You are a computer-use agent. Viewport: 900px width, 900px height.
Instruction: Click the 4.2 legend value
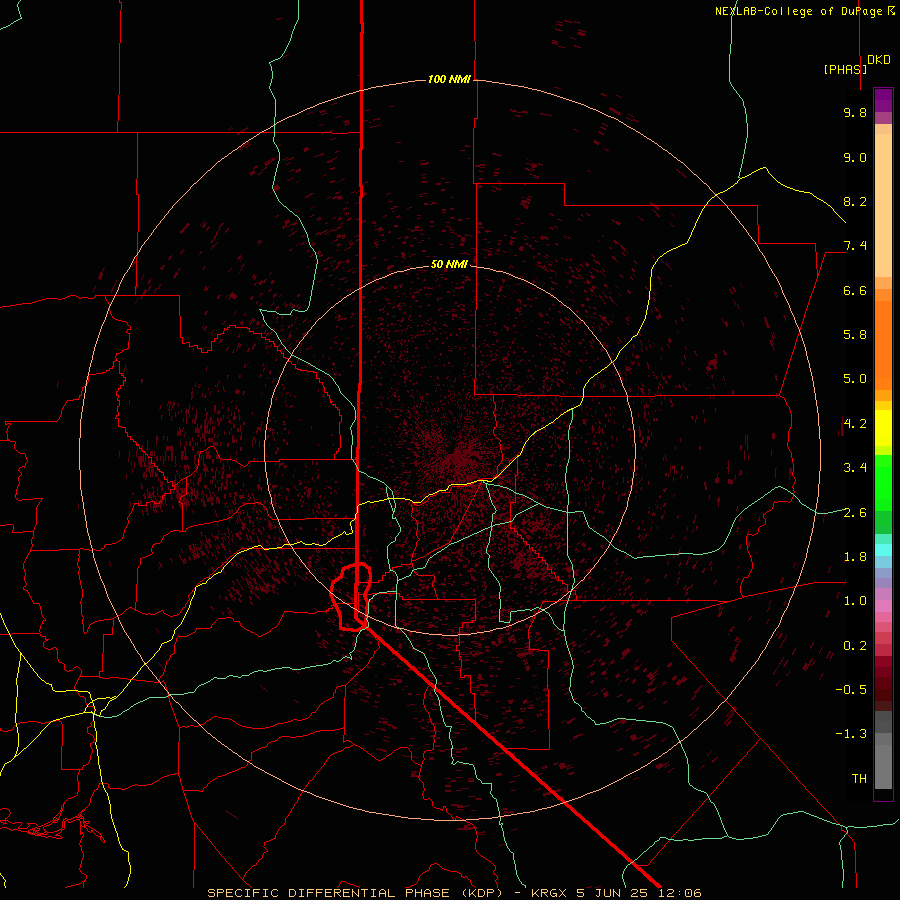[855, 424]
